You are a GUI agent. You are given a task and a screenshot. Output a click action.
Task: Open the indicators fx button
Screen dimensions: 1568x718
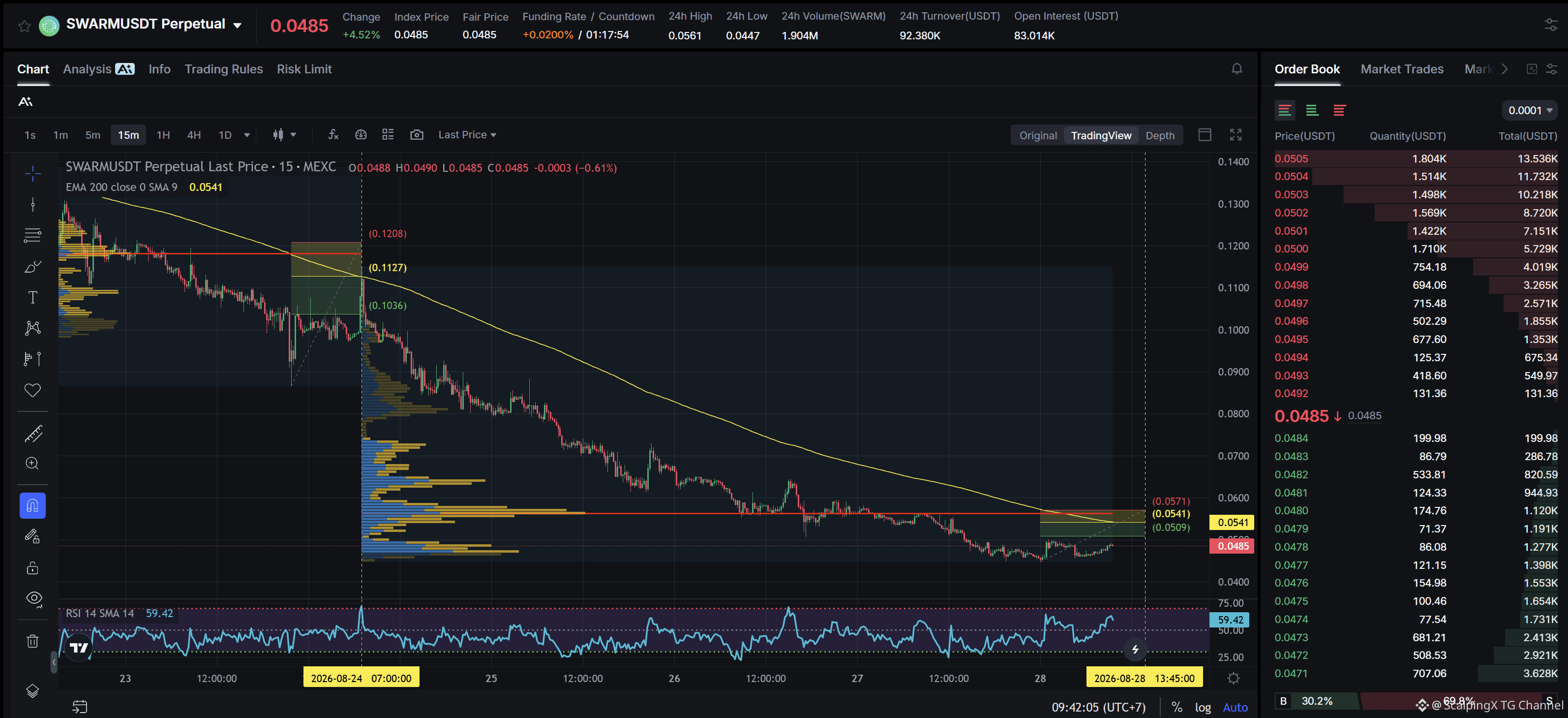(333, 134)
